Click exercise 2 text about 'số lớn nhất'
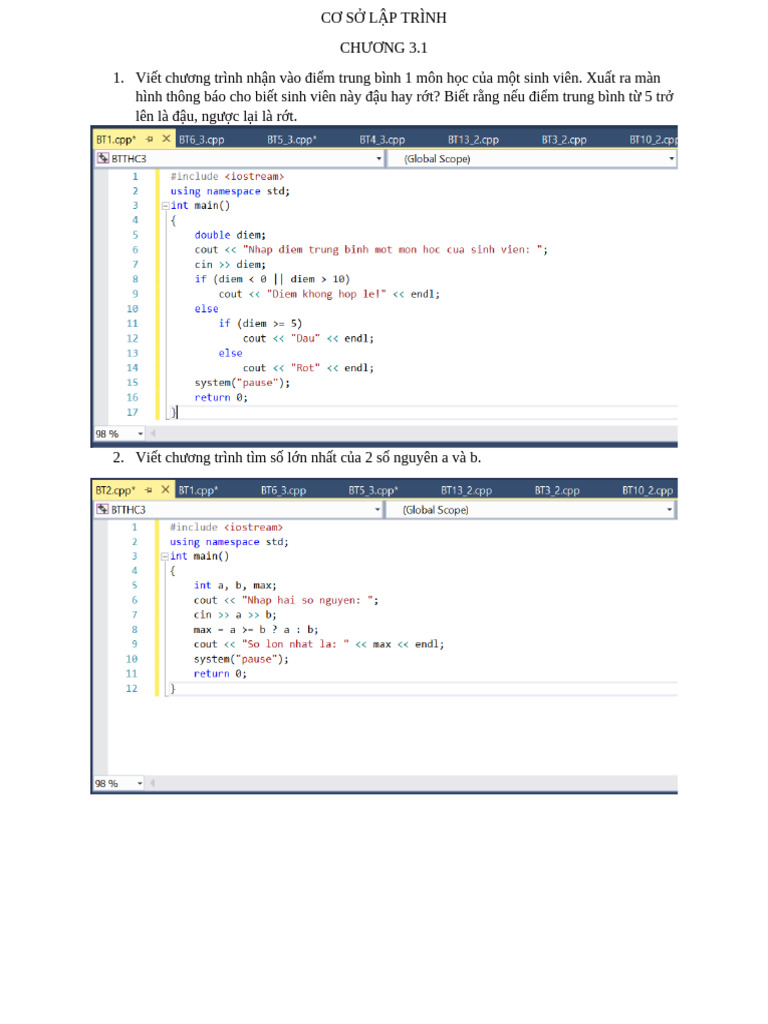Viewport: 768px width, 1024px height. [x=308, y=457]
